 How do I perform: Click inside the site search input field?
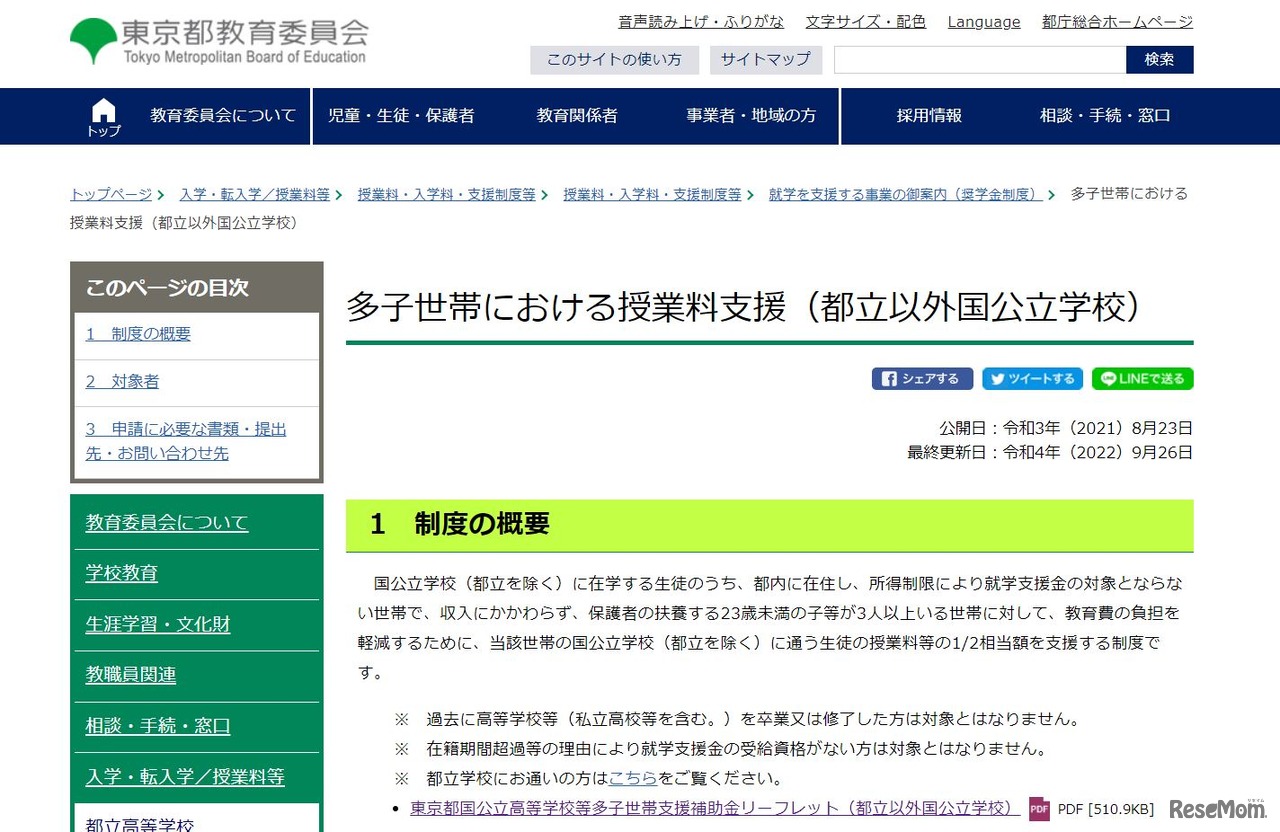[x=979, y=59]
